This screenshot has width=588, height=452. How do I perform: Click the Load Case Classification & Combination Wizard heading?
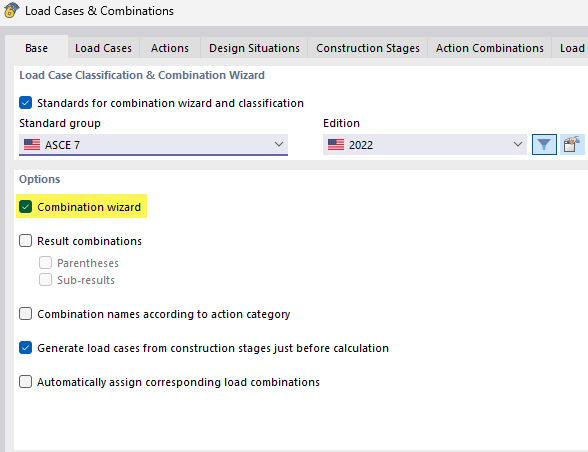tap(142, 75)
